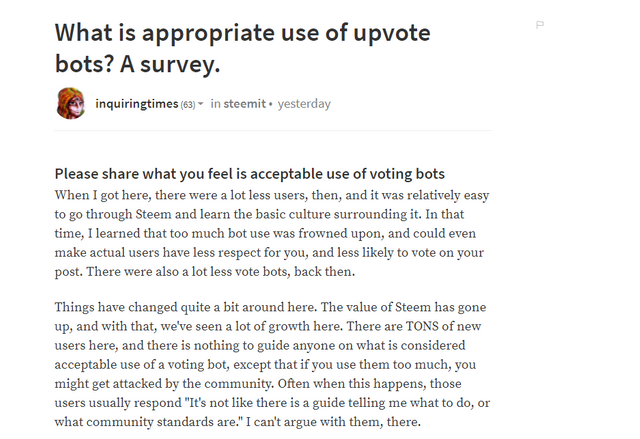
Task: Expand the author dropdown arrow
Action: coord(201,104)
